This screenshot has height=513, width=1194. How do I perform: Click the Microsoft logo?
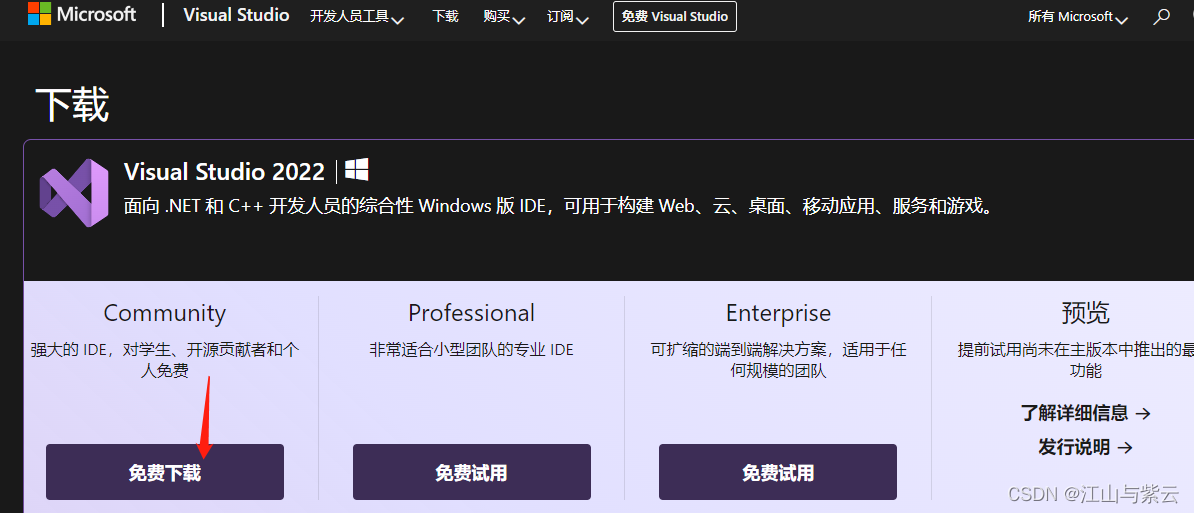coord(82,14)
